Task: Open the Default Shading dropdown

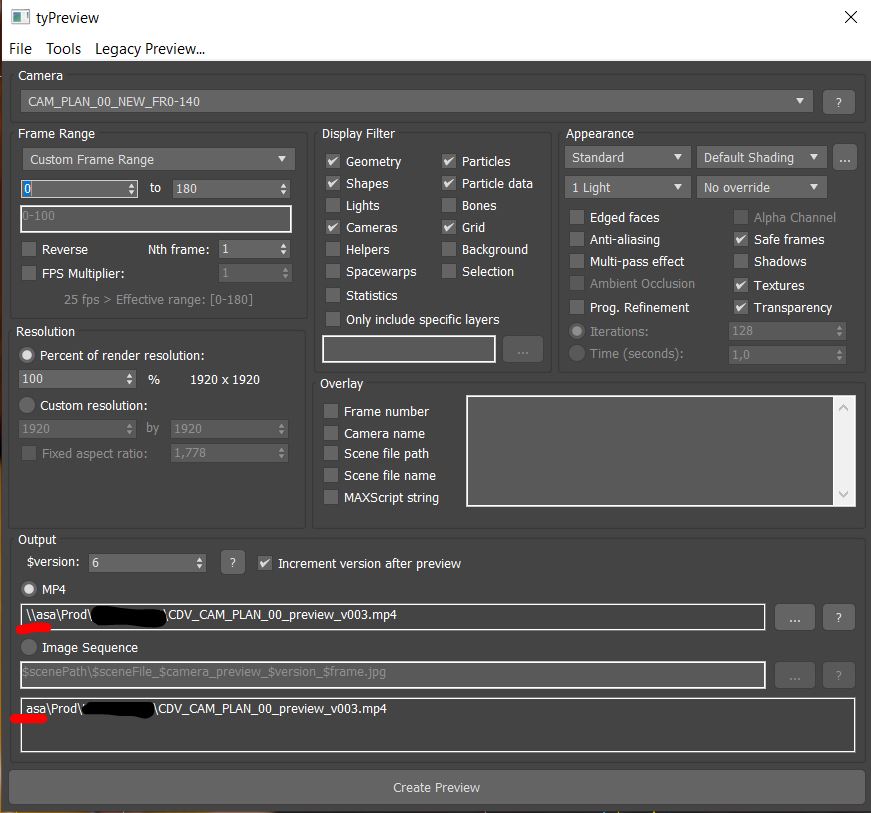Action: [x=762, y=157]
